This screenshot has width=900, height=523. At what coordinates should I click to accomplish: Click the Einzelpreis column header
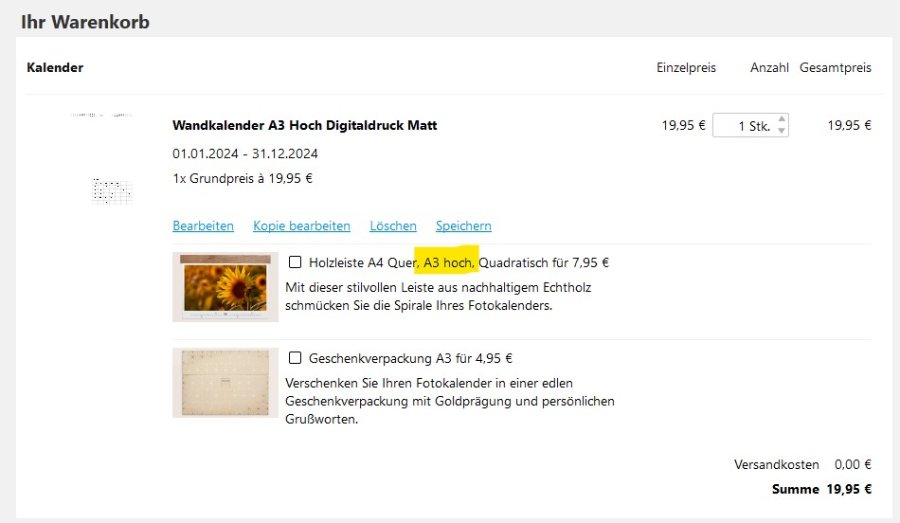[686, 68]
